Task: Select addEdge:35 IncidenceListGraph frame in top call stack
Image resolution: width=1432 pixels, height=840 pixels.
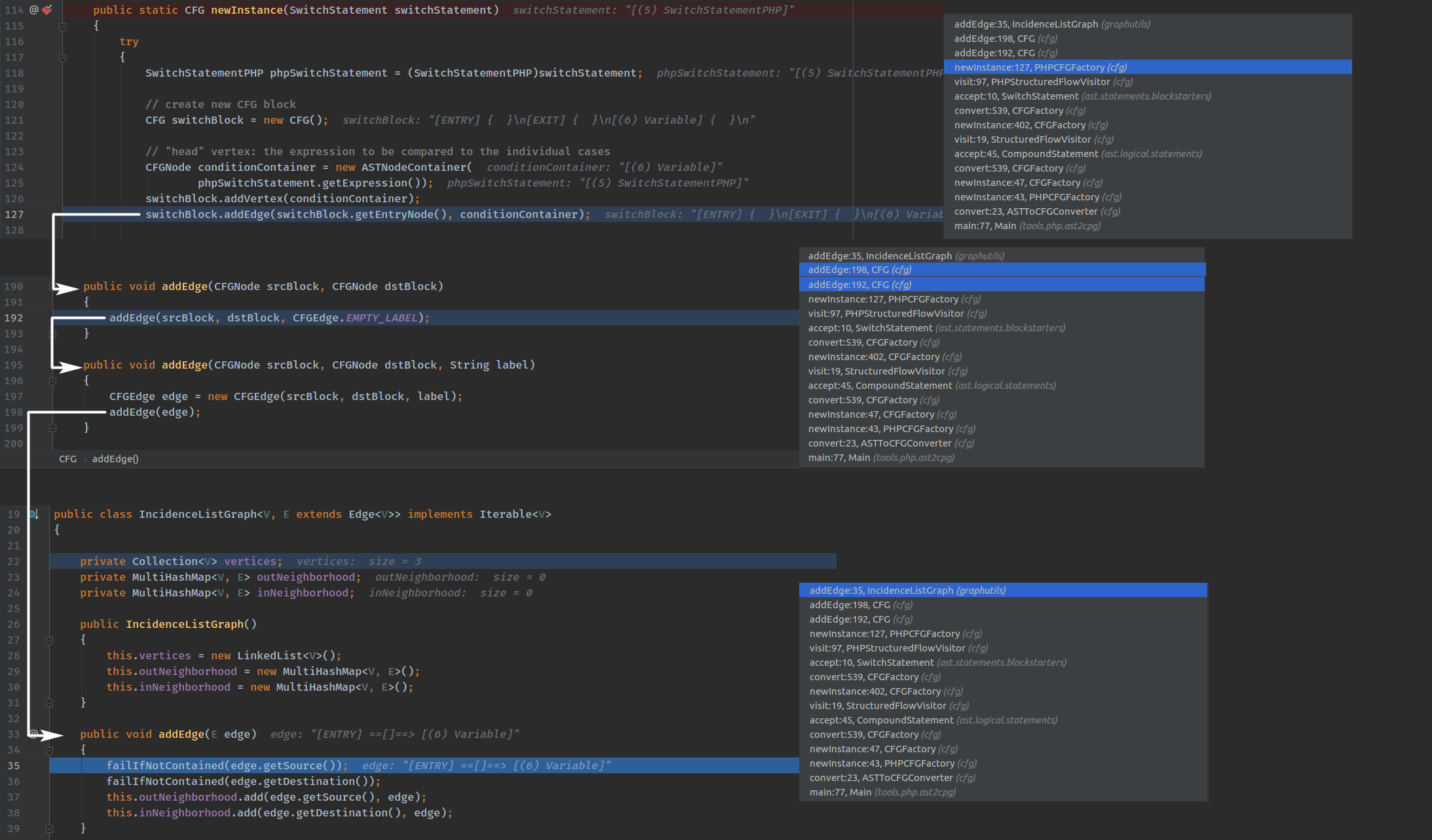Action: (1148, 24)
